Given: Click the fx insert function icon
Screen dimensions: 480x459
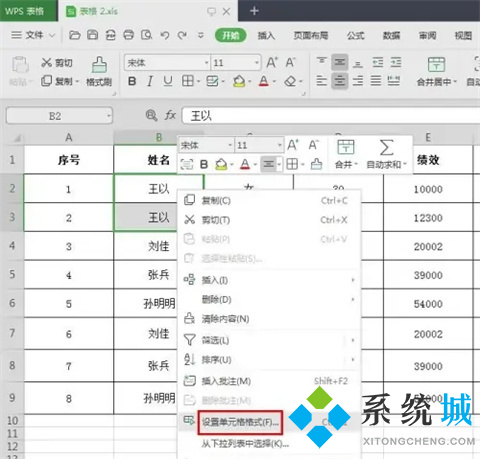Looking at the screenshot, I should click(x=170, y=116).
